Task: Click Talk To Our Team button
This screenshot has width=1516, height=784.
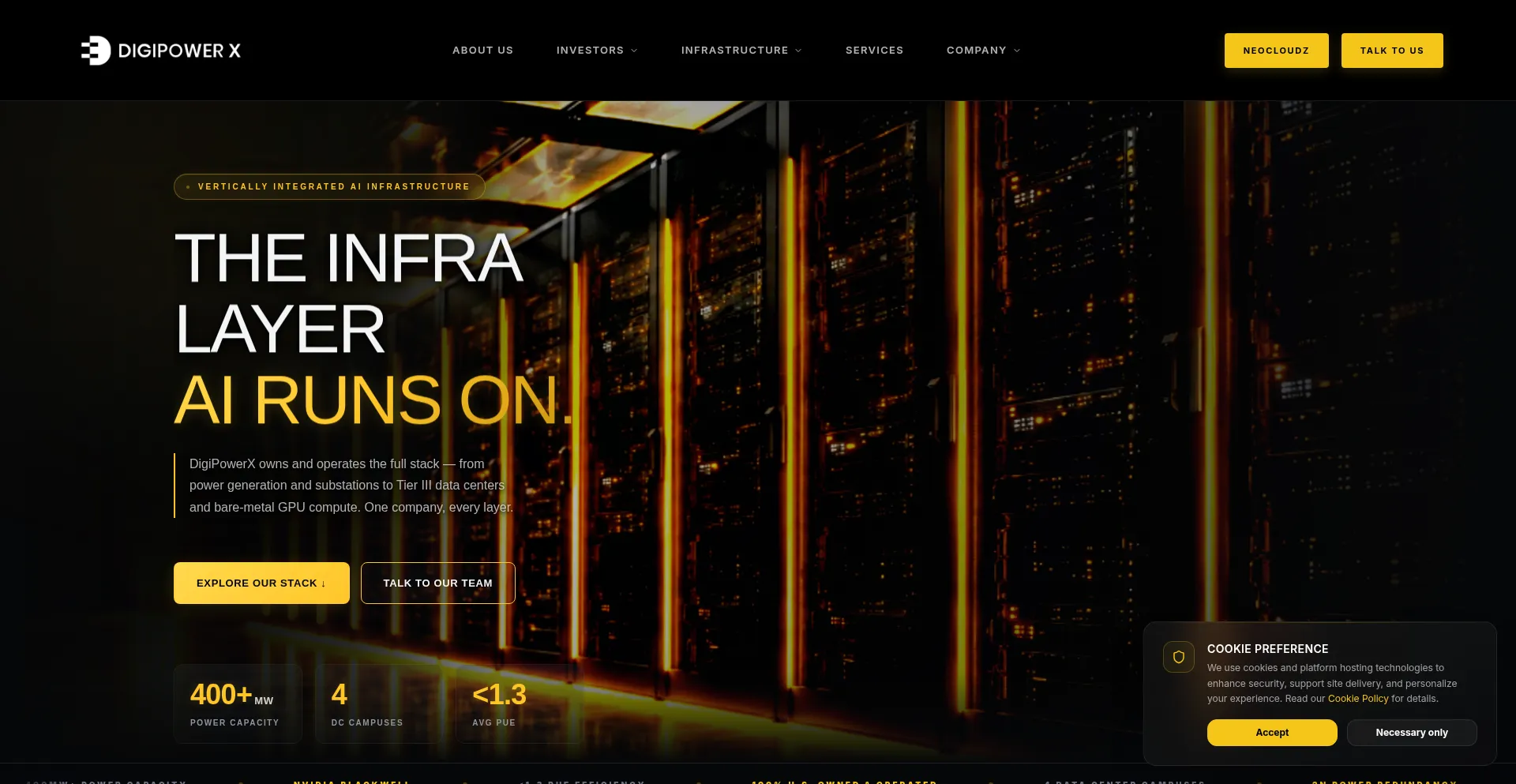Action: [438, 583]
